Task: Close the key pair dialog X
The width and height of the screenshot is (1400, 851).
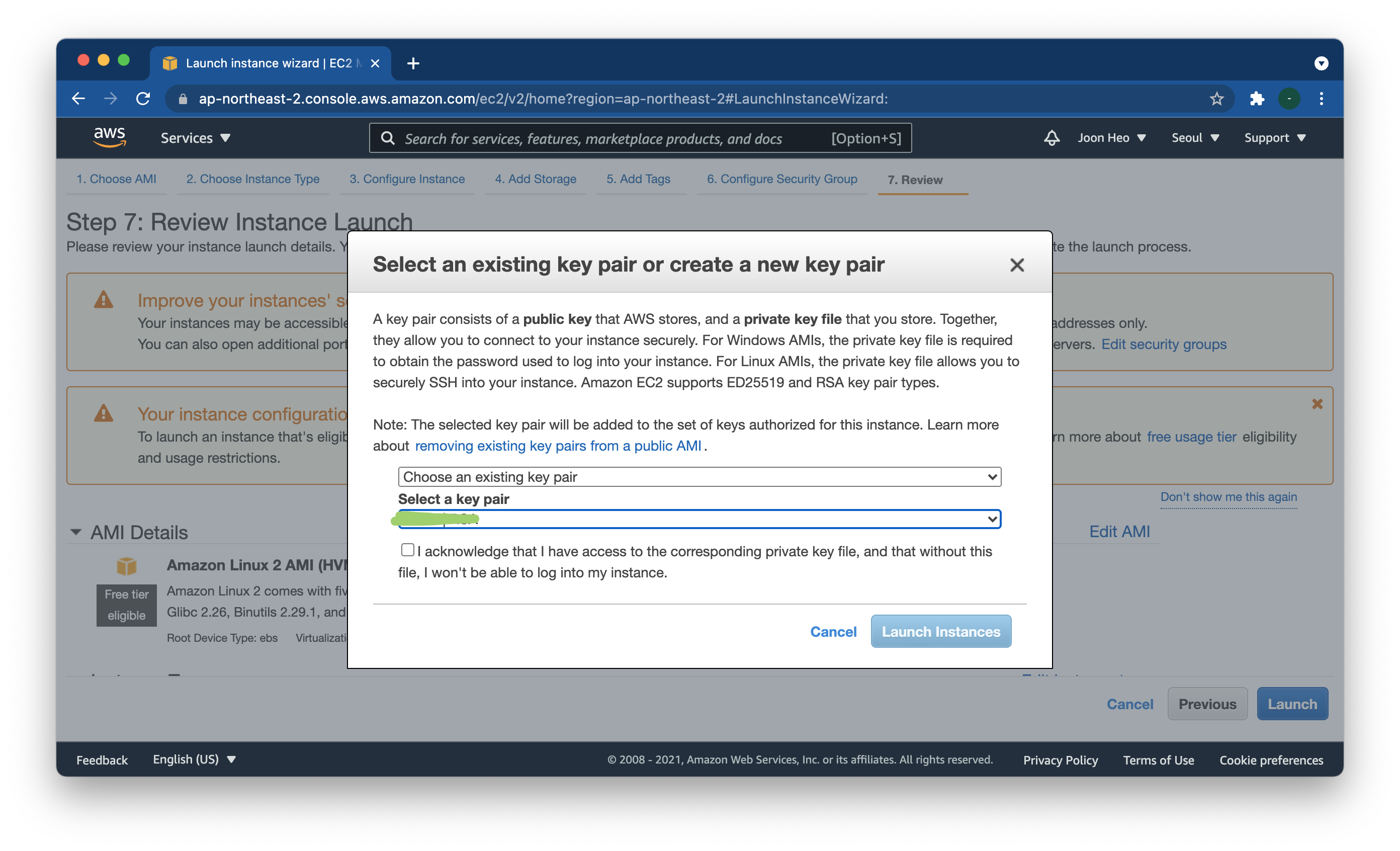Action: (1016, 265)
